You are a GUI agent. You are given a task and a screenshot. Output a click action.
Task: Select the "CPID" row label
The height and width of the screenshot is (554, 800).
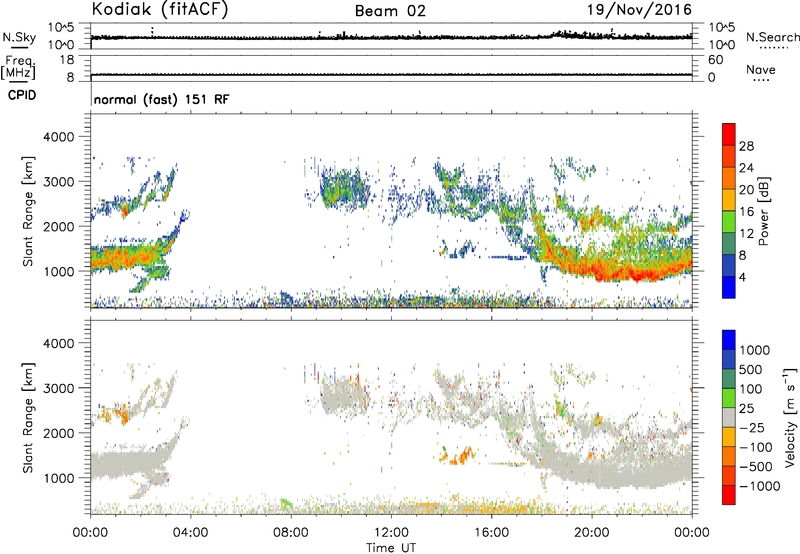click(x=22, y=95)
